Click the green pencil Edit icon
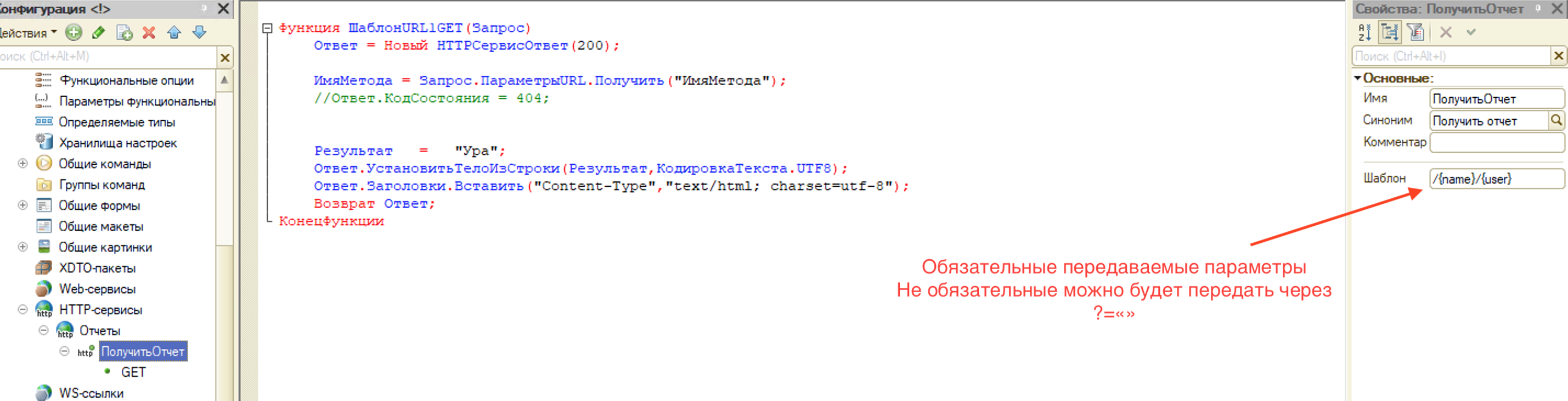Image resolution: width=1568 pixels, height=401 pixels. (99, 32)
